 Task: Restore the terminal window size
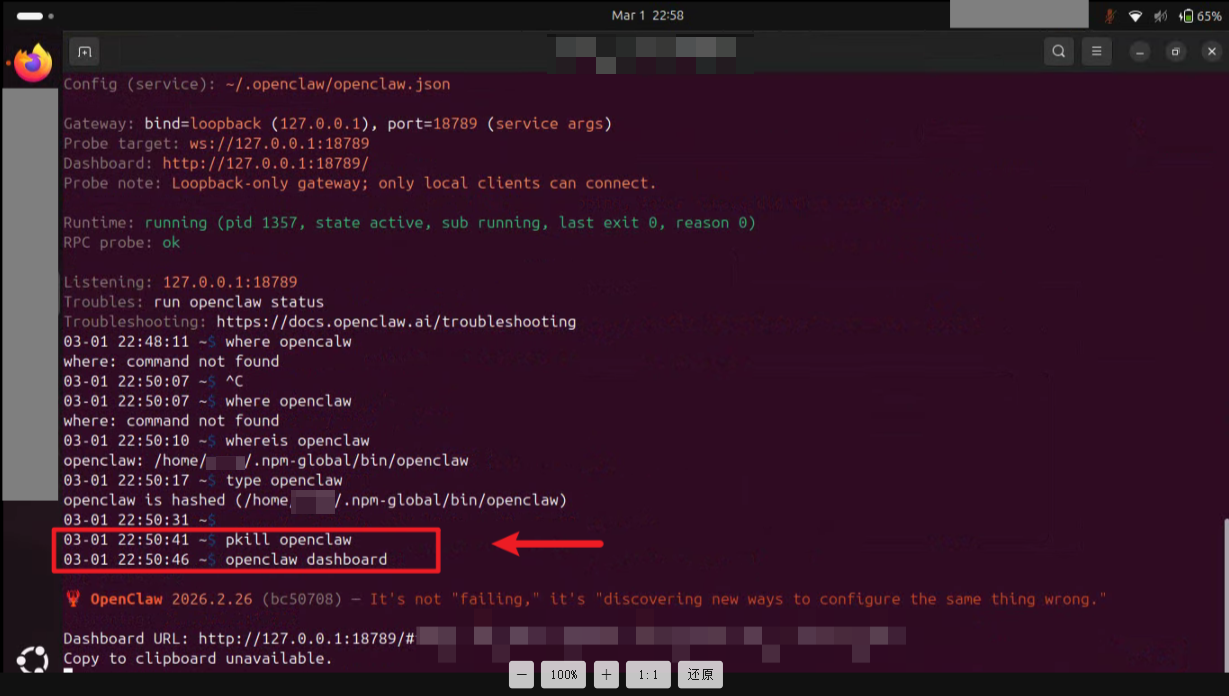click(1176, 52)
